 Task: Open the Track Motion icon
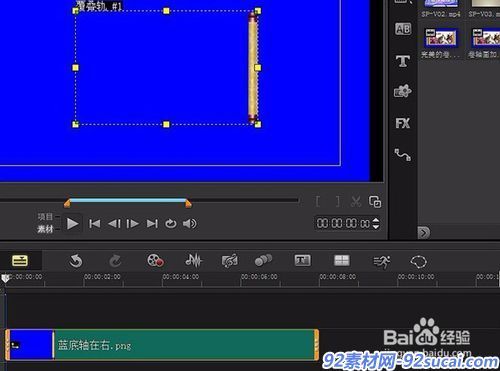(263, 260)
